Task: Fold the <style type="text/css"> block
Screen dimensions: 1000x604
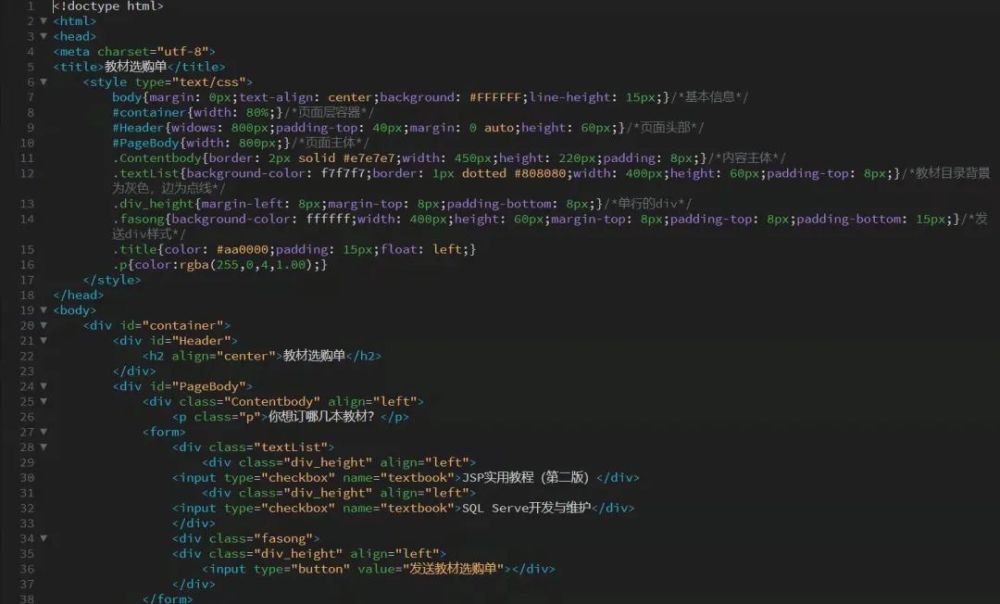Action: click(43, 82)
